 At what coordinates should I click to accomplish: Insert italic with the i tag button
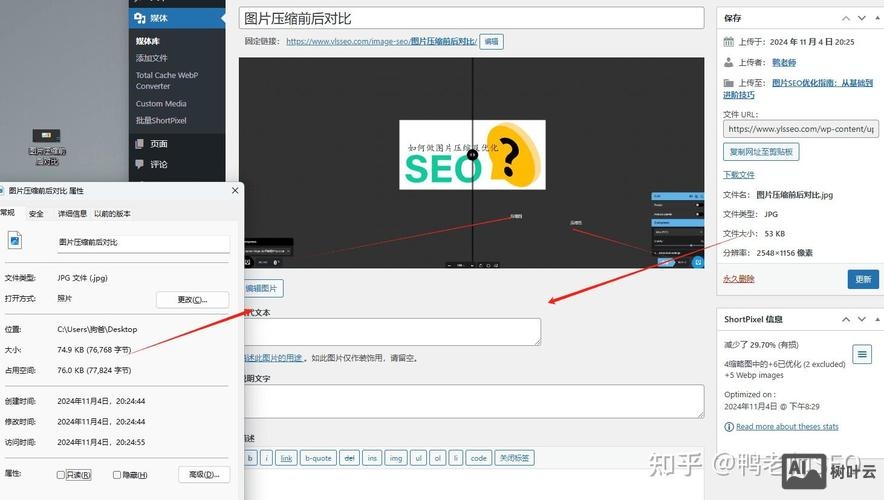click(267, 458)
